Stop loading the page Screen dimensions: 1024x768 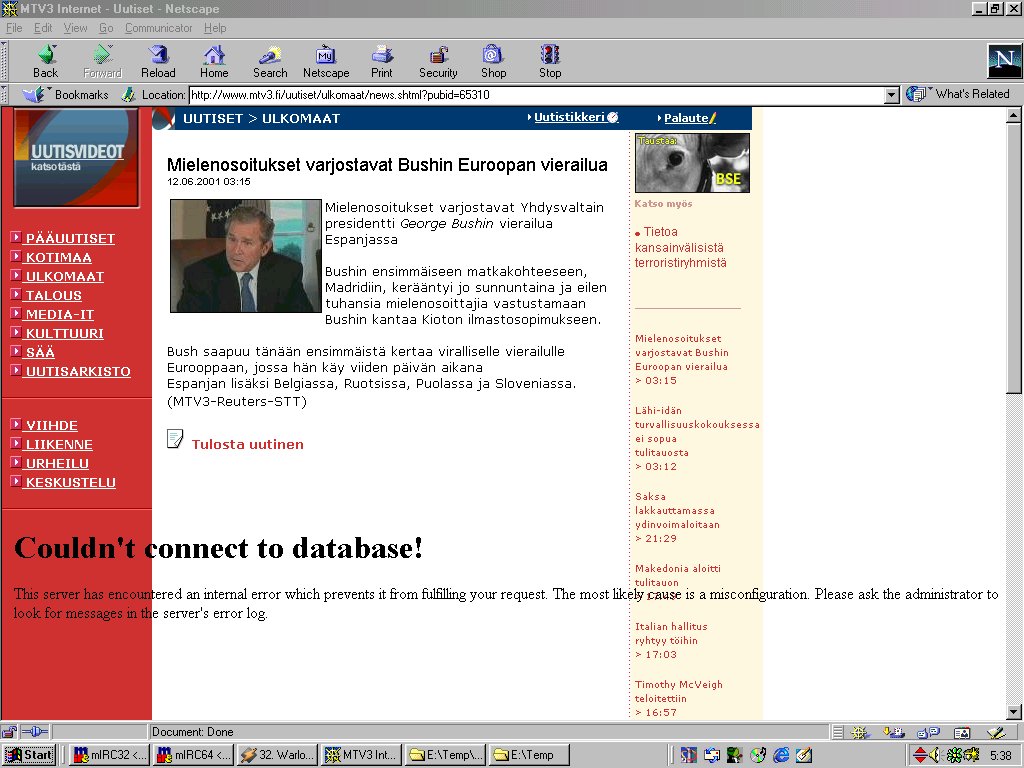pos(550,61)
